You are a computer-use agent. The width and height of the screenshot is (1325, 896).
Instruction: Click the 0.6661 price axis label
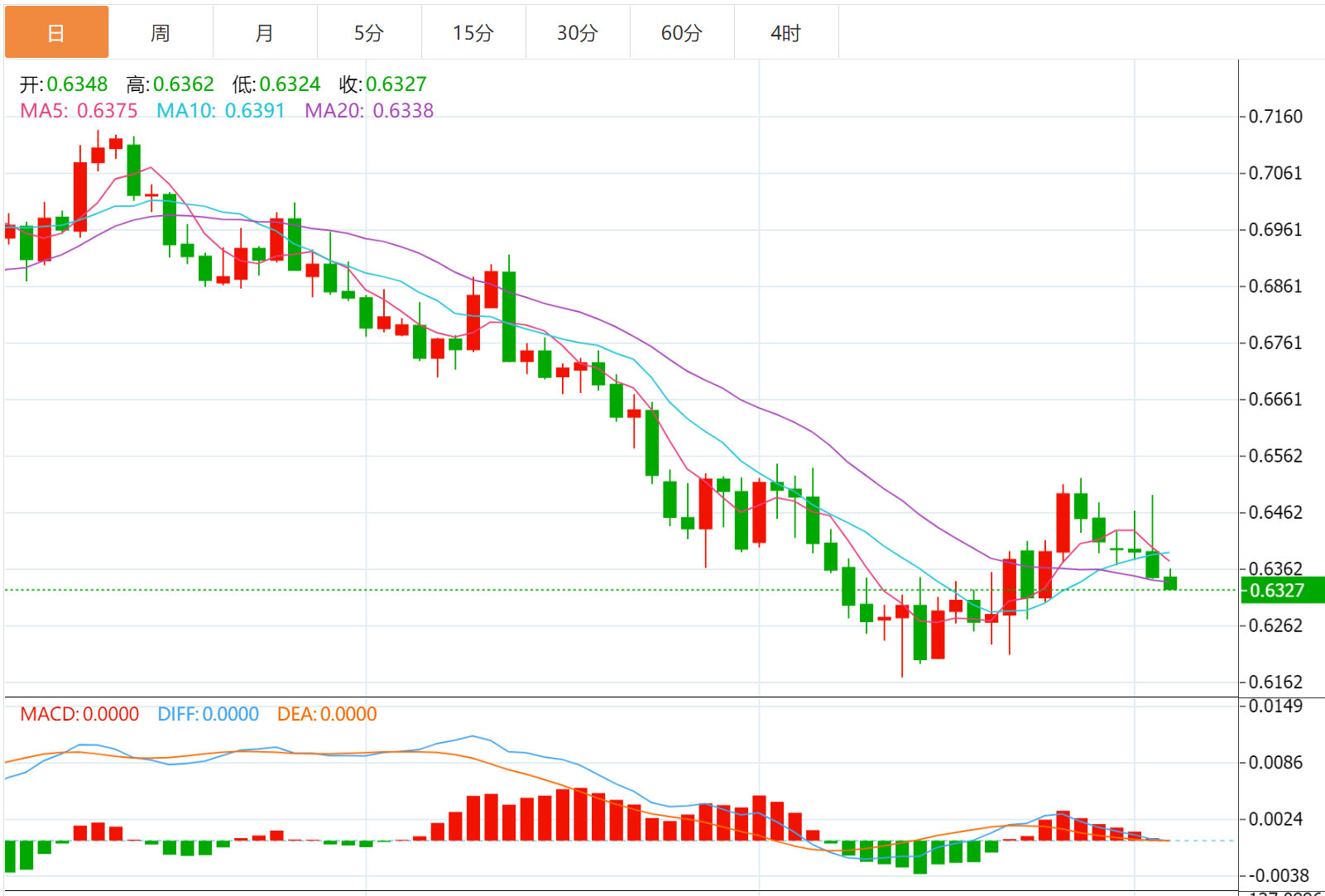click(1275, 400)
